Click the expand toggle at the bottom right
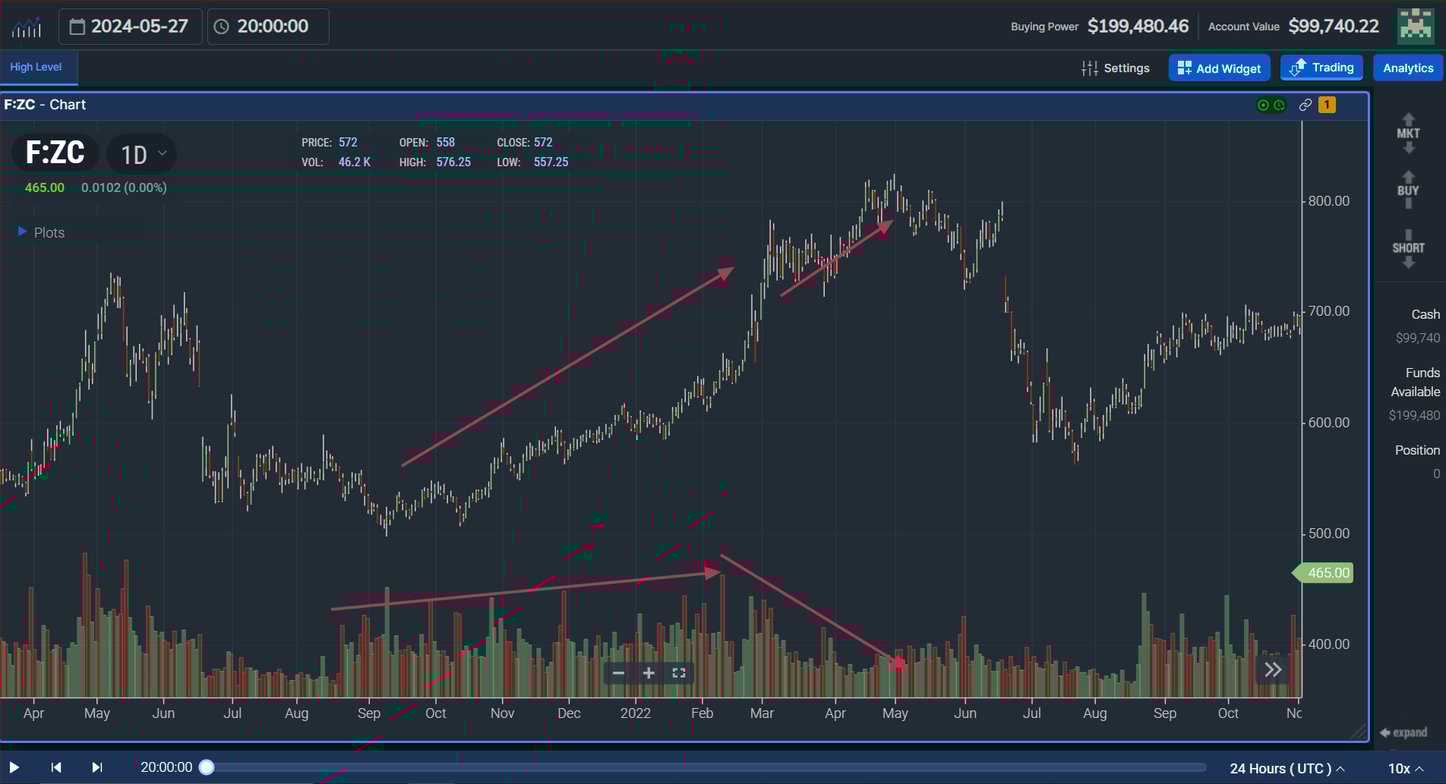 [1405, 732]
